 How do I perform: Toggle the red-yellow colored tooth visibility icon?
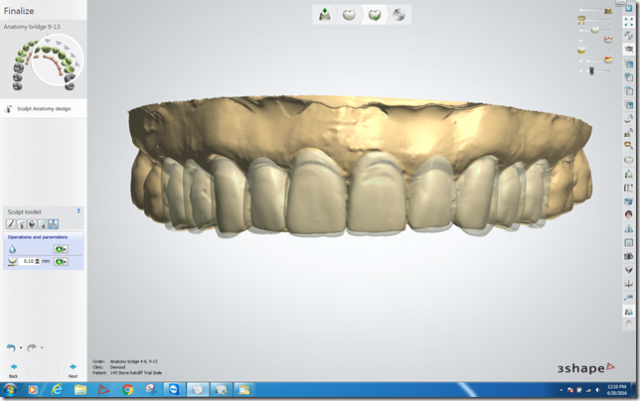[x=608, y=60]
